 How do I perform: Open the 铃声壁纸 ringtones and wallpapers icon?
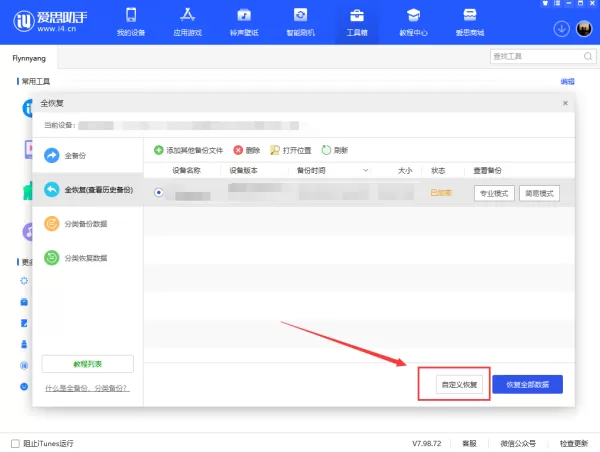[244, 22]
